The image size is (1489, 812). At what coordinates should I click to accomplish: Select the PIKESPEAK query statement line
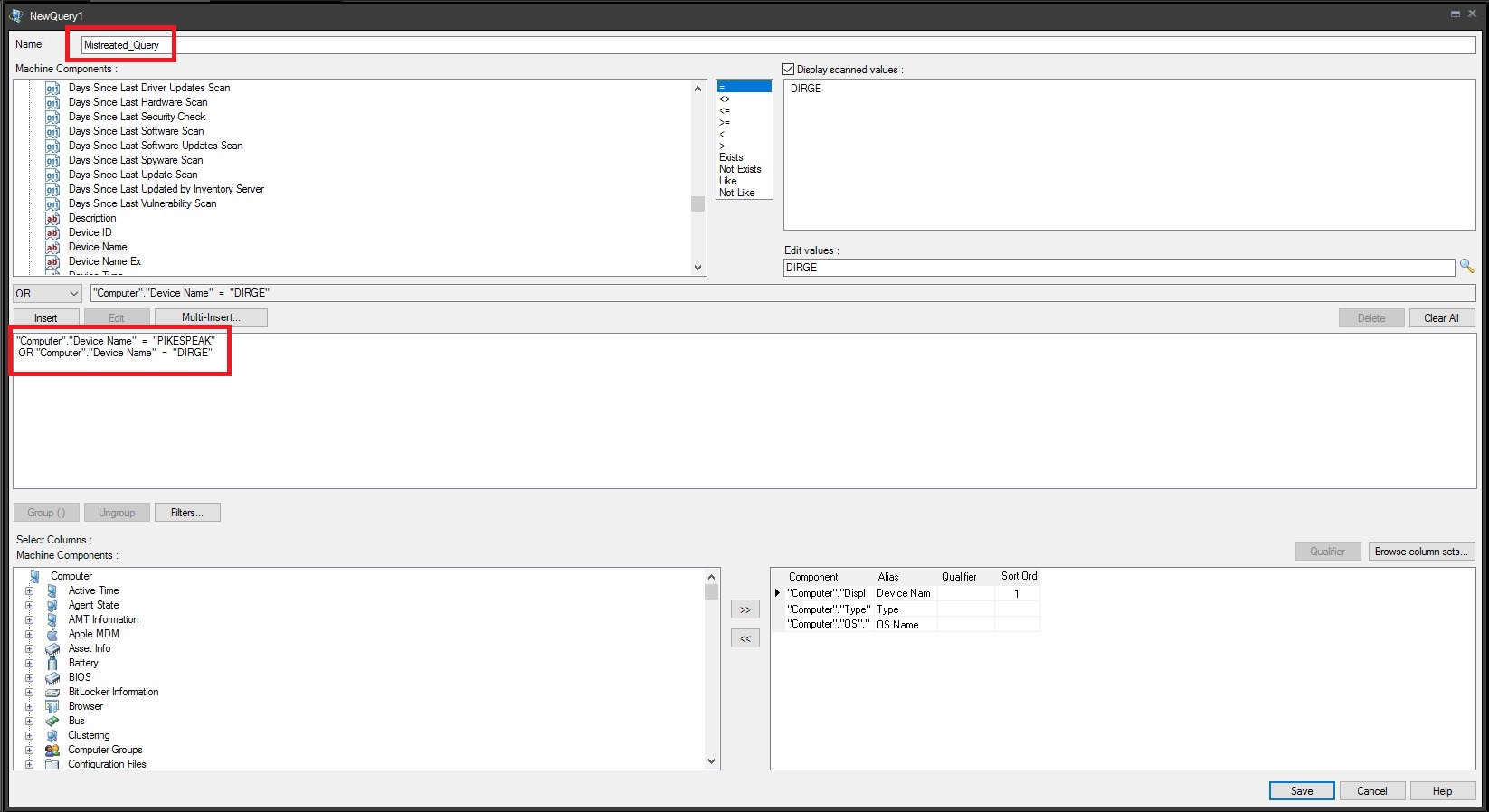click(116, 341)
